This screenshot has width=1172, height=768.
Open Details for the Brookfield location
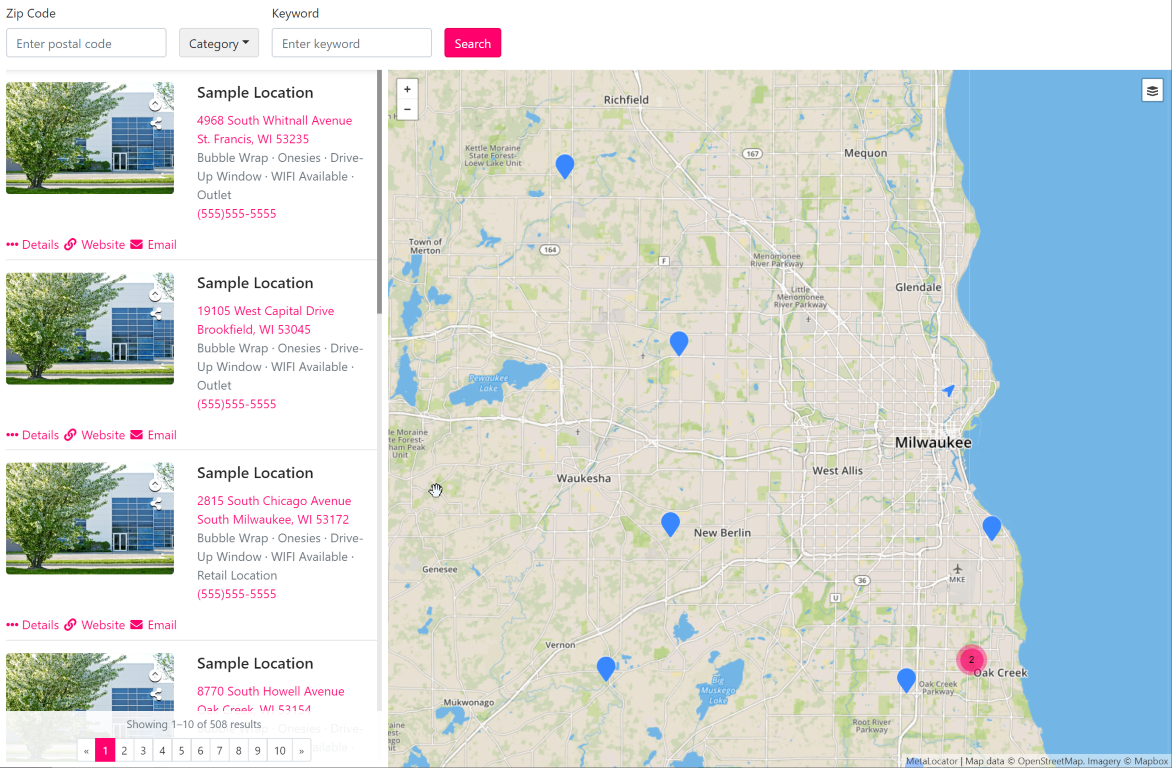(x=32, y=434)
